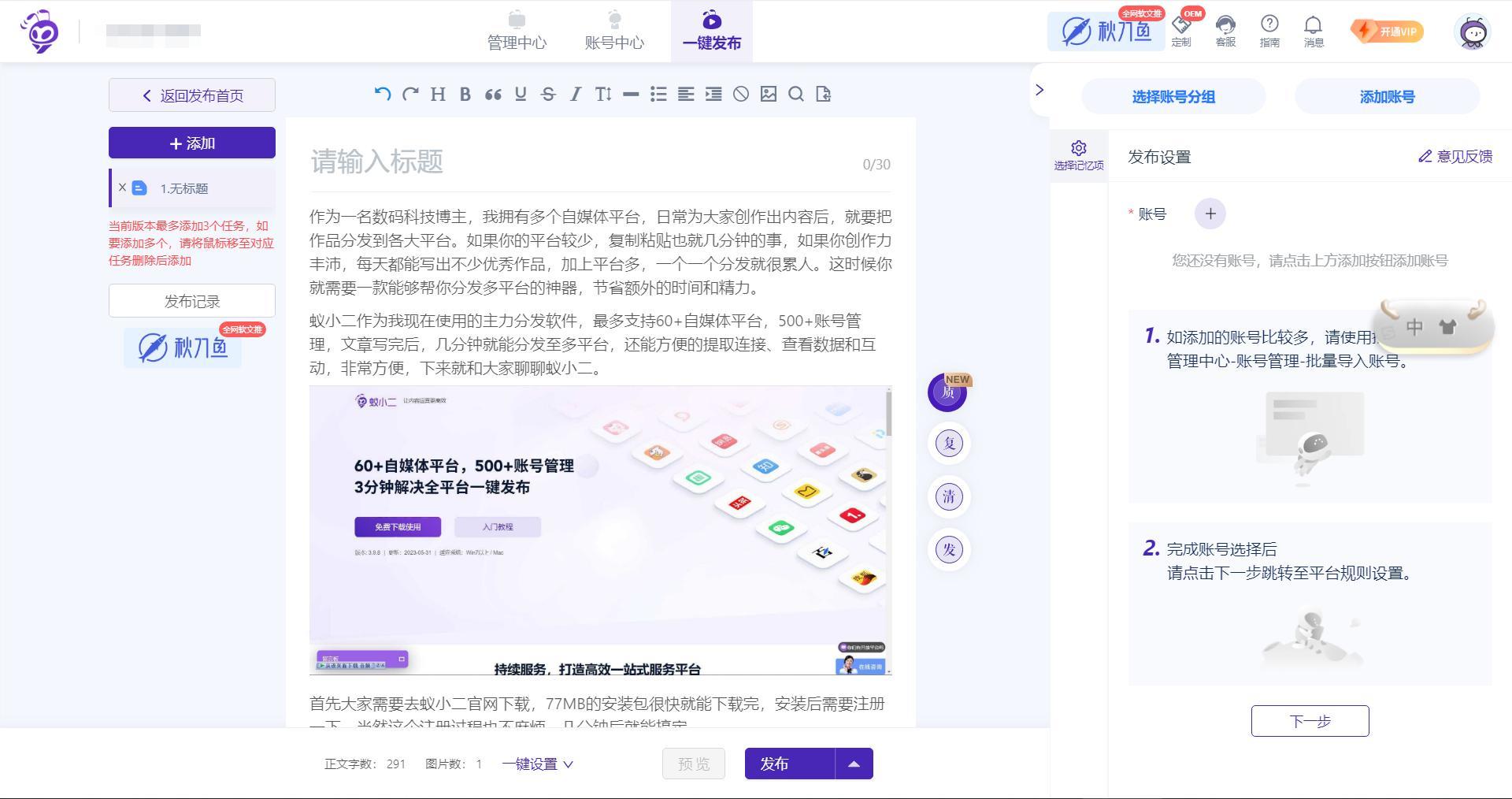Click the 秋刀鱼 banner in left sidebar
1512x799 pixels.
click(x=183, y=347)
